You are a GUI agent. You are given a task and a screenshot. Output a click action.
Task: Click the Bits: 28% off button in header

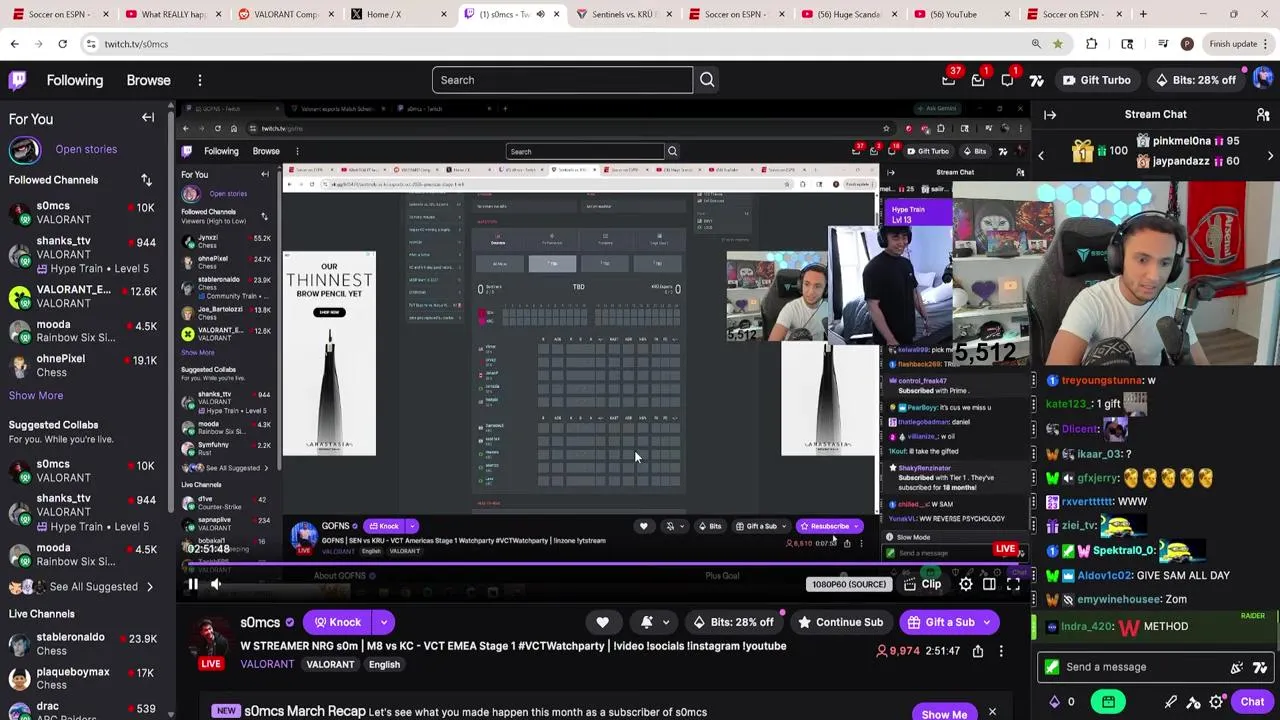pos(1195,80)
